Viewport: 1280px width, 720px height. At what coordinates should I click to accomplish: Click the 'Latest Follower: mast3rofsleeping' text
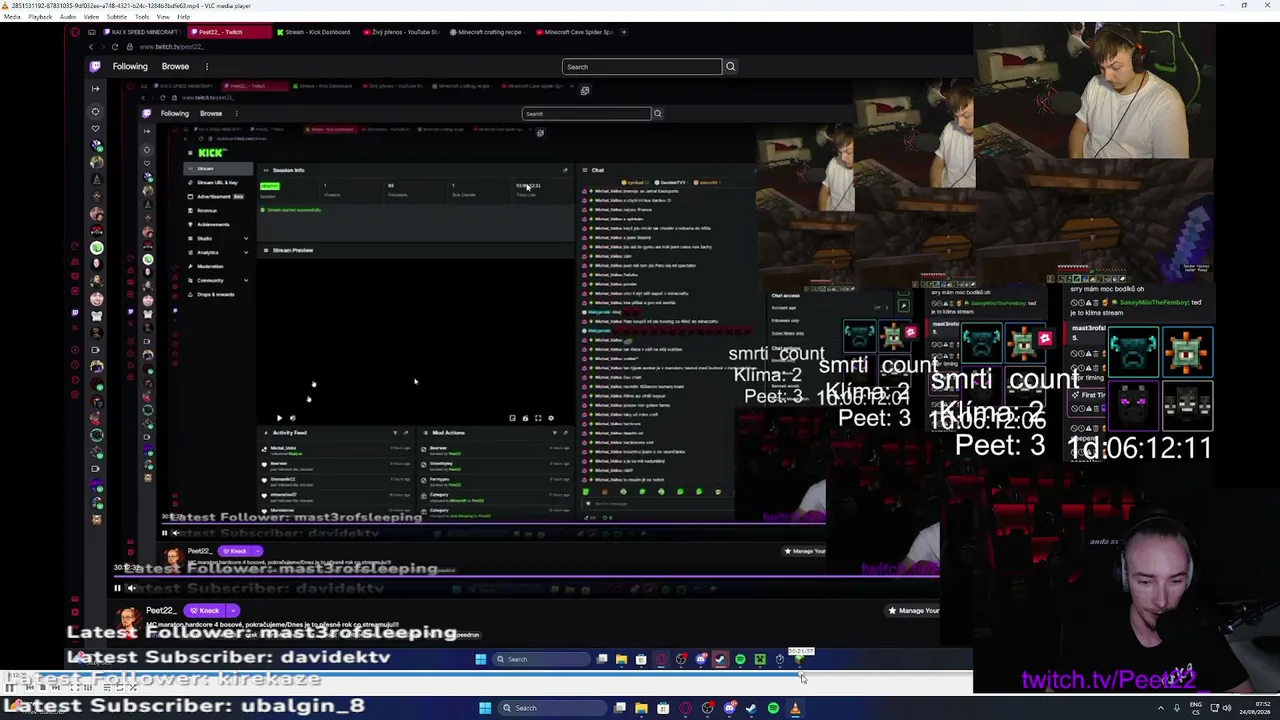pyautogui.click(x=262, y=632)
